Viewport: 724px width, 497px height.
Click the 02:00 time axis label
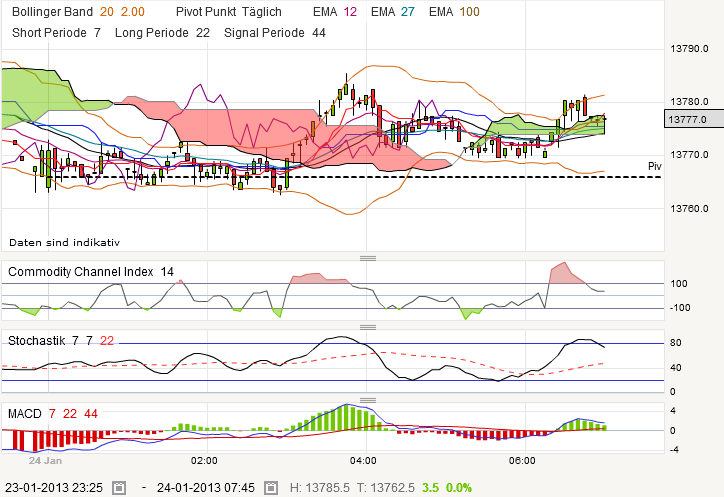[x=204, y=461]
